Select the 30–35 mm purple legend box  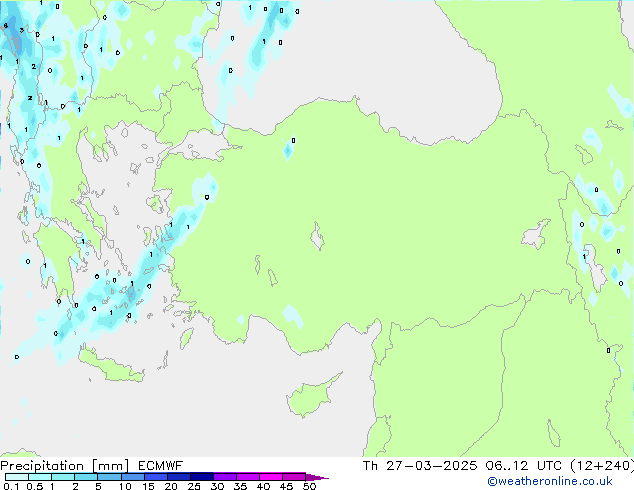[224, 477]
